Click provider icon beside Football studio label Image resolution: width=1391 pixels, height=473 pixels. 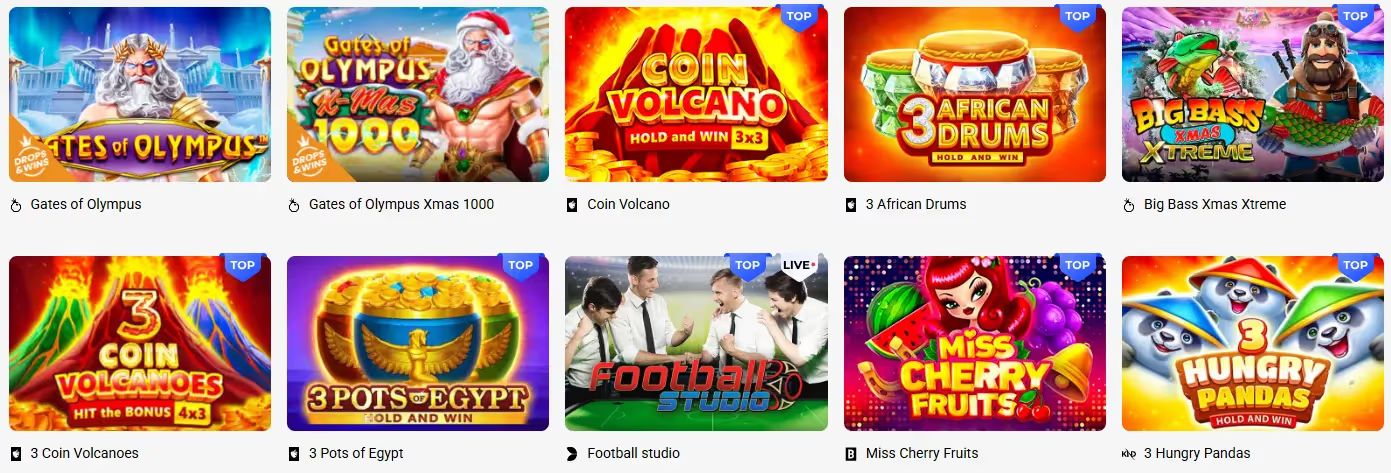572,454
